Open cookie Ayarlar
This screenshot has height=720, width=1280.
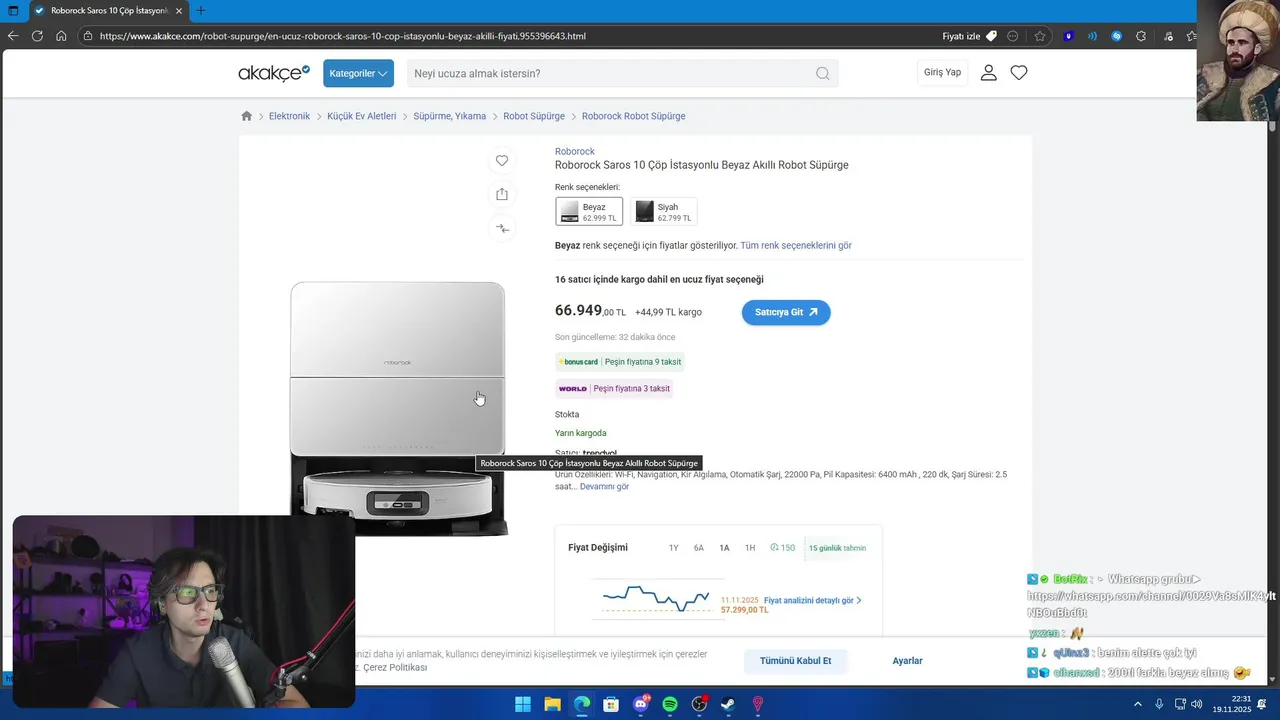[x=907, y=661]
